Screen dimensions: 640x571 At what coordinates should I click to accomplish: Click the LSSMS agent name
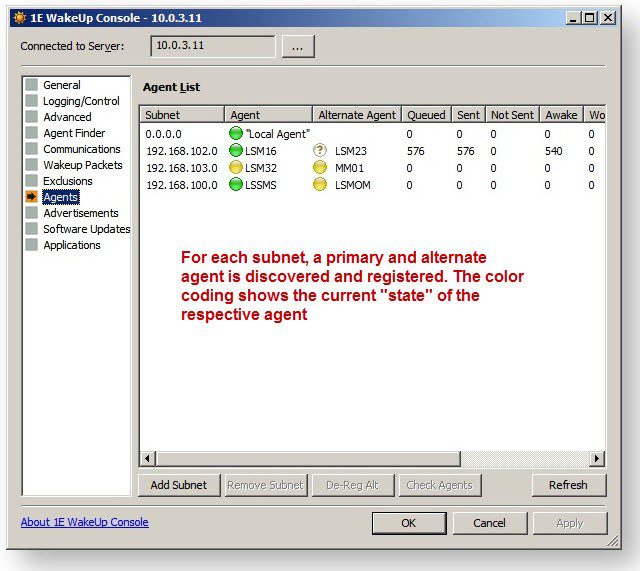(260, 185)
